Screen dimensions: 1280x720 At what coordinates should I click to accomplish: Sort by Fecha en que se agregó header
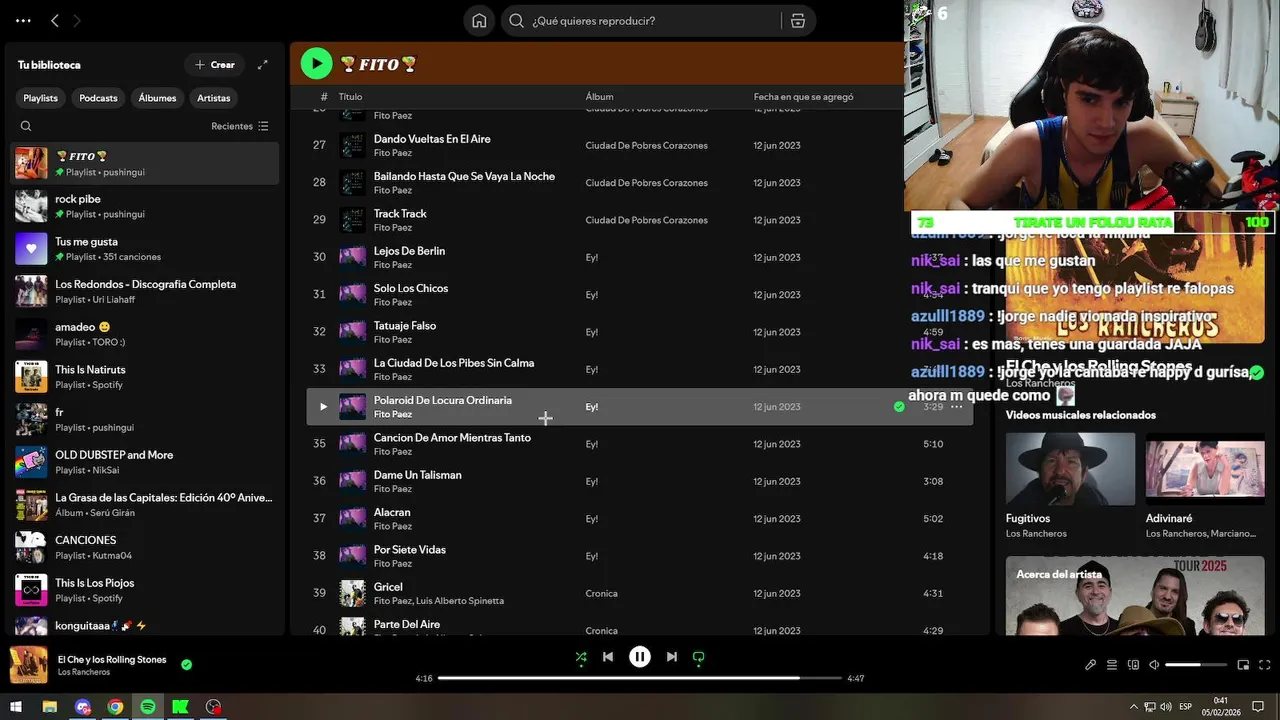pyautogui.click(x=803, y=97)
